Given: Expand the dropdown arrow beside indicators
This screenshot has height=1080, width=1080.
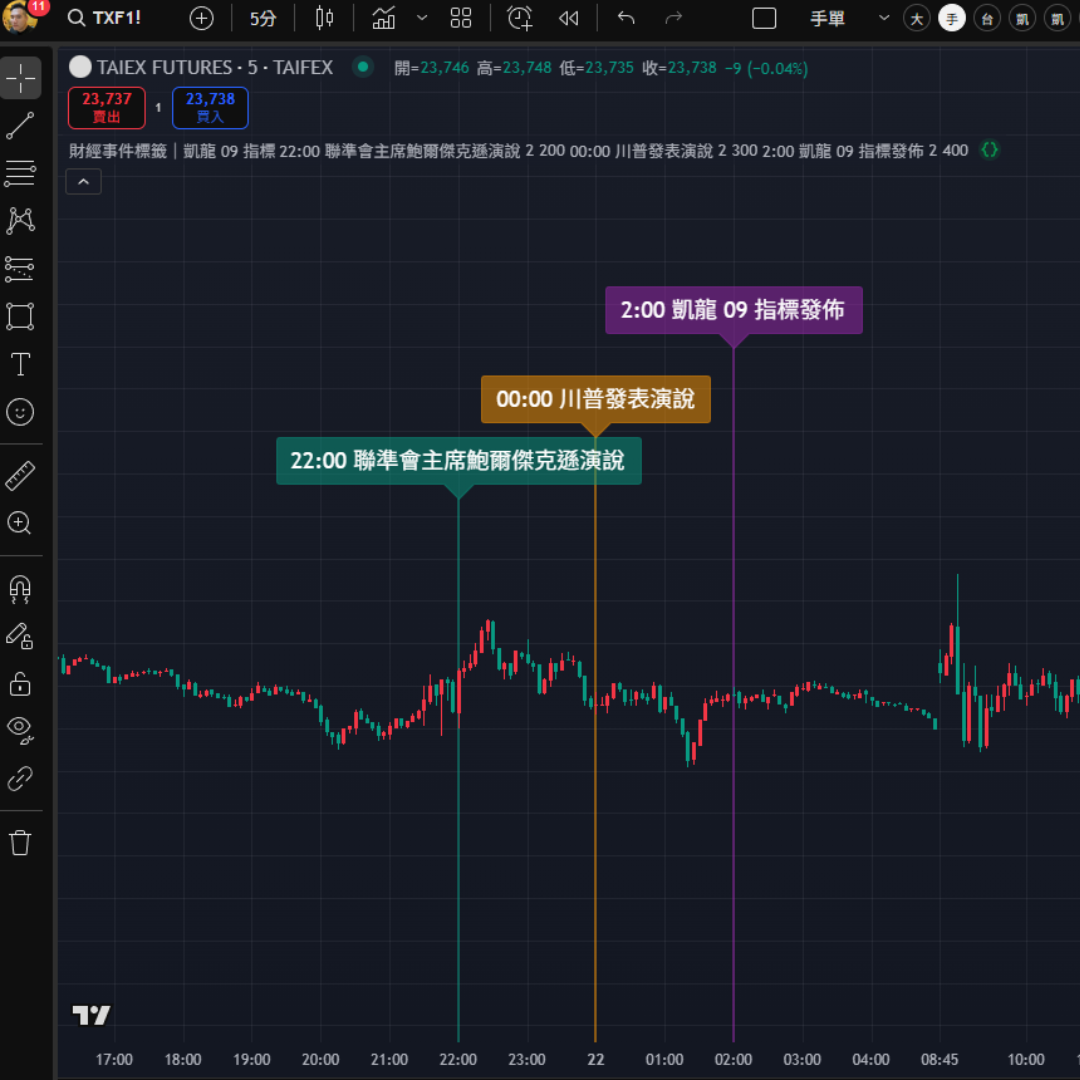Looking at the screenshot, I should pos(422,18).
